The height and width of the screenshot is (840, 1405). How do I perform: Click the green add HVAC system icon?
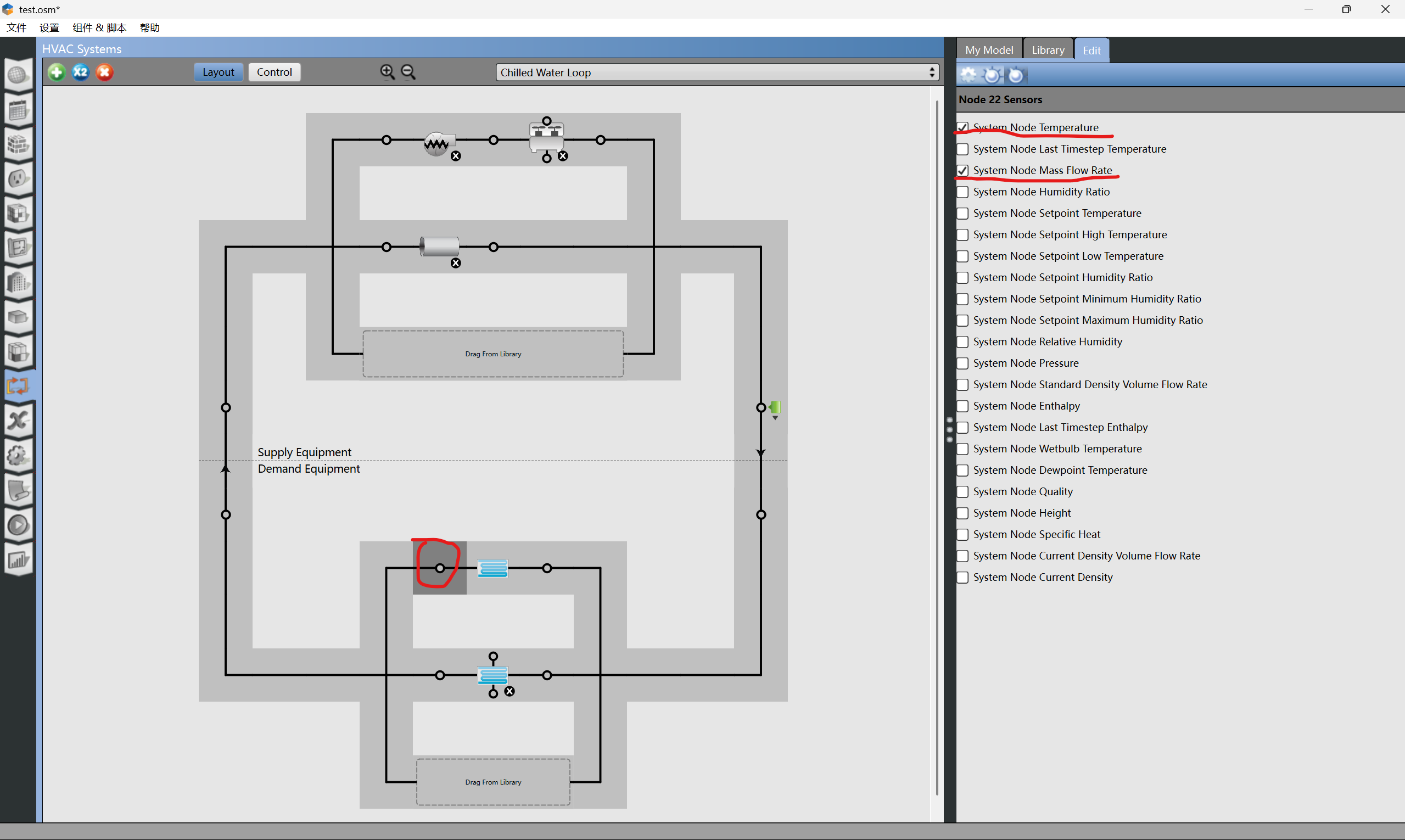pos(57,72)
